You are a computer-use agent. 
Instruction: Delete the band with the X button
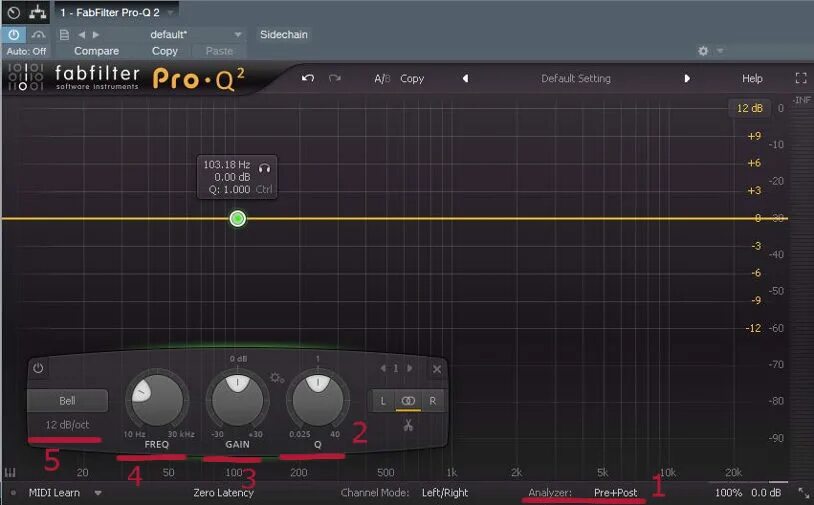[437, 369]
